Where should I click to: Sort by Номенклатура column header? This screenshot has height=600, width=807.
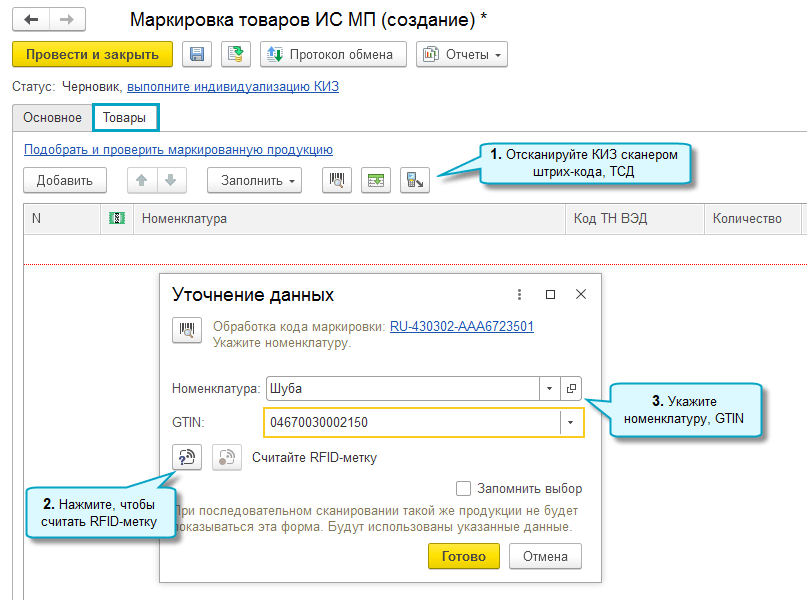coord(349,219)
